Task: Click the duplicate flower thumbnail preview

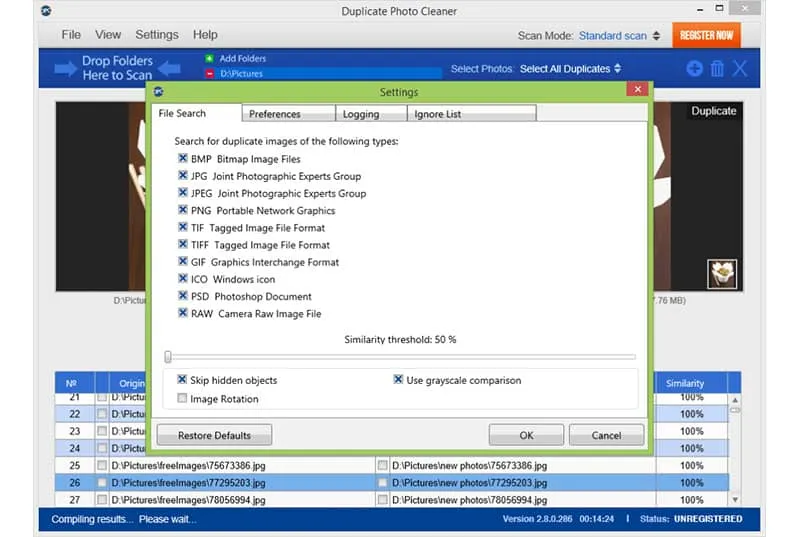Action: (722, 274)
